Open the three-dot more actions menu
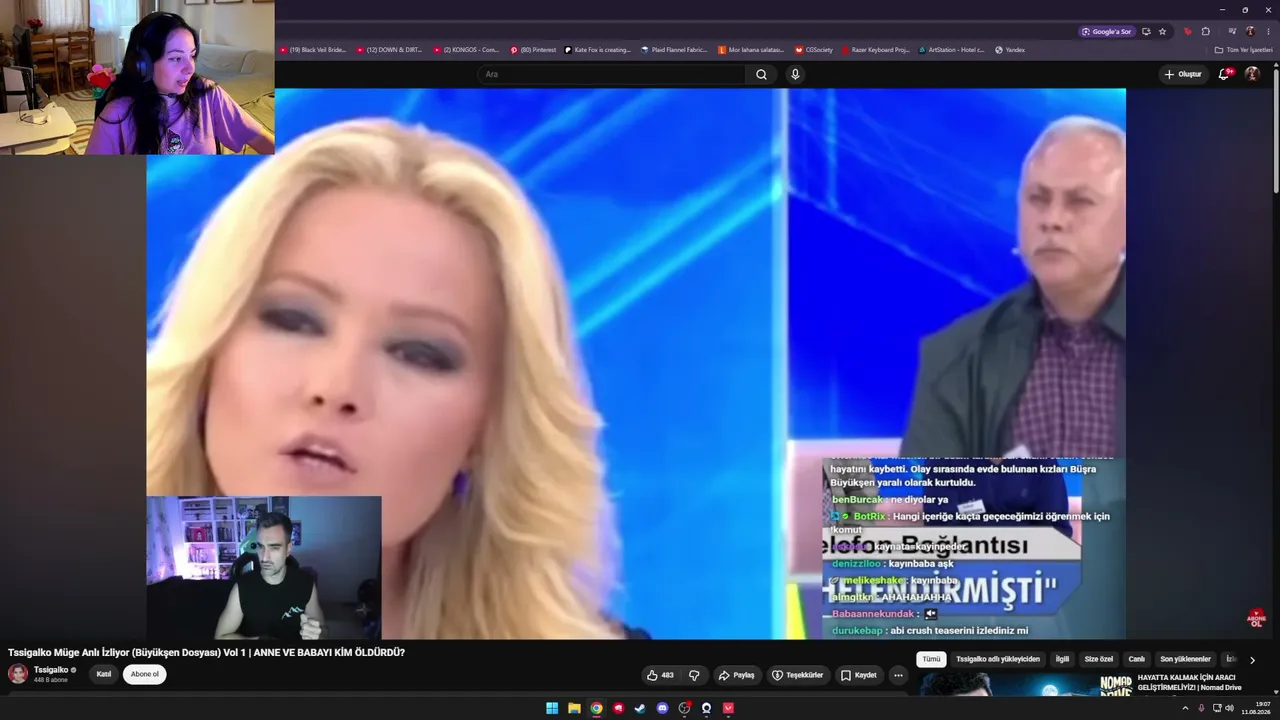 click(x=898, y=675)
